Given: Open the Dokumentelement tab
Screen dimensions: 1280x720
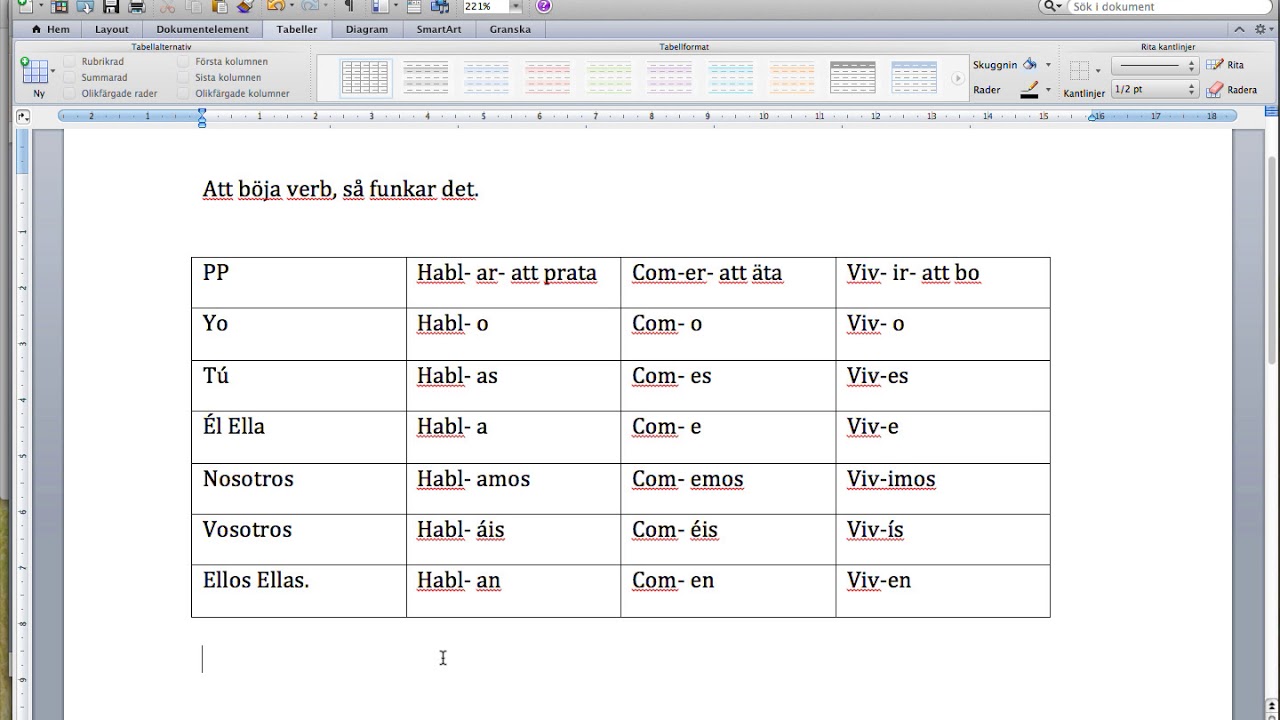Looking at the screenshot, I should coord(202,29).
